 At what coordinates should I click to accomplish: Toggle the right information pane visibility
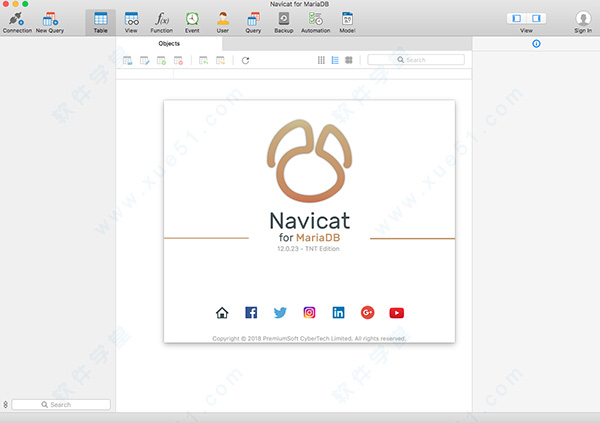[x=536, y=18]
